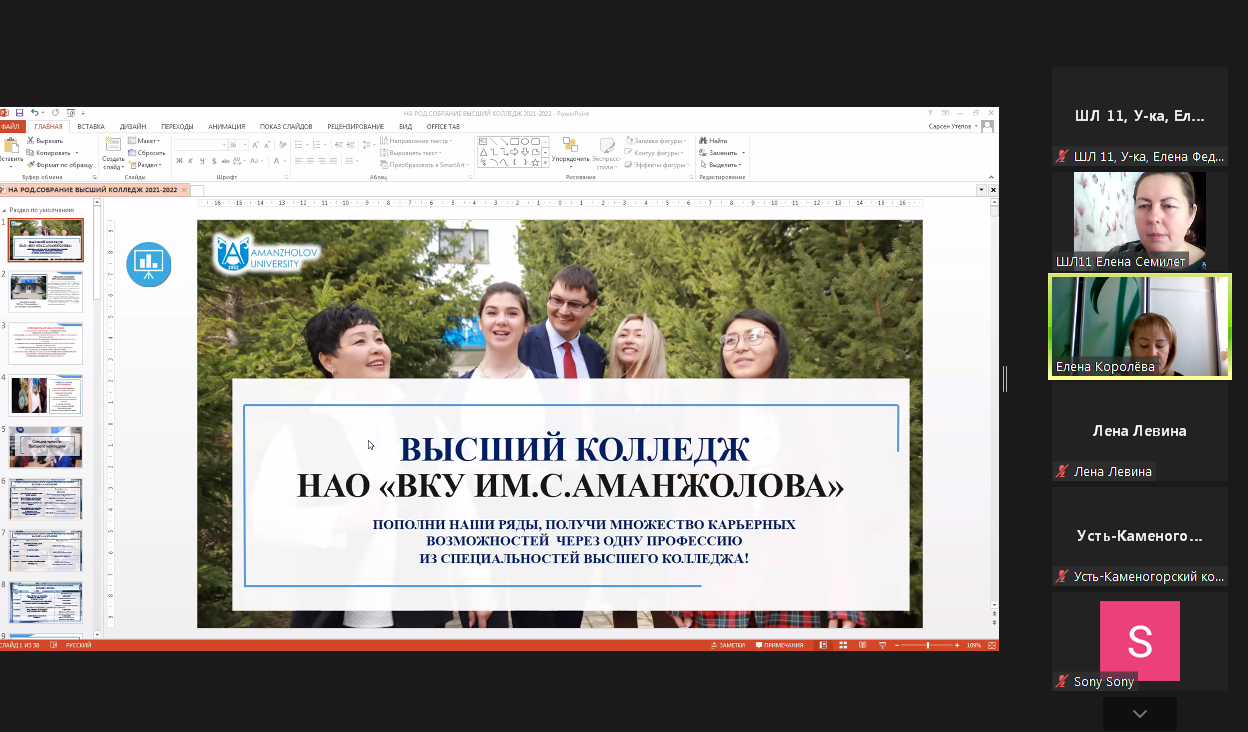Fit slide to current window icon
The image size is (1248, 732).
[x=992, y=645]
